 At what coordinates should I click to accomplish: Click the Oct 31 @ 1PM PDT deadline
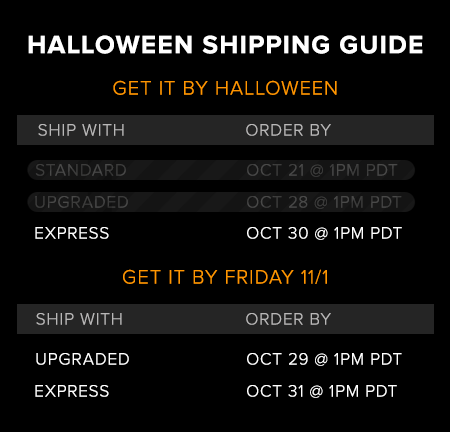[x=322, y=391]
